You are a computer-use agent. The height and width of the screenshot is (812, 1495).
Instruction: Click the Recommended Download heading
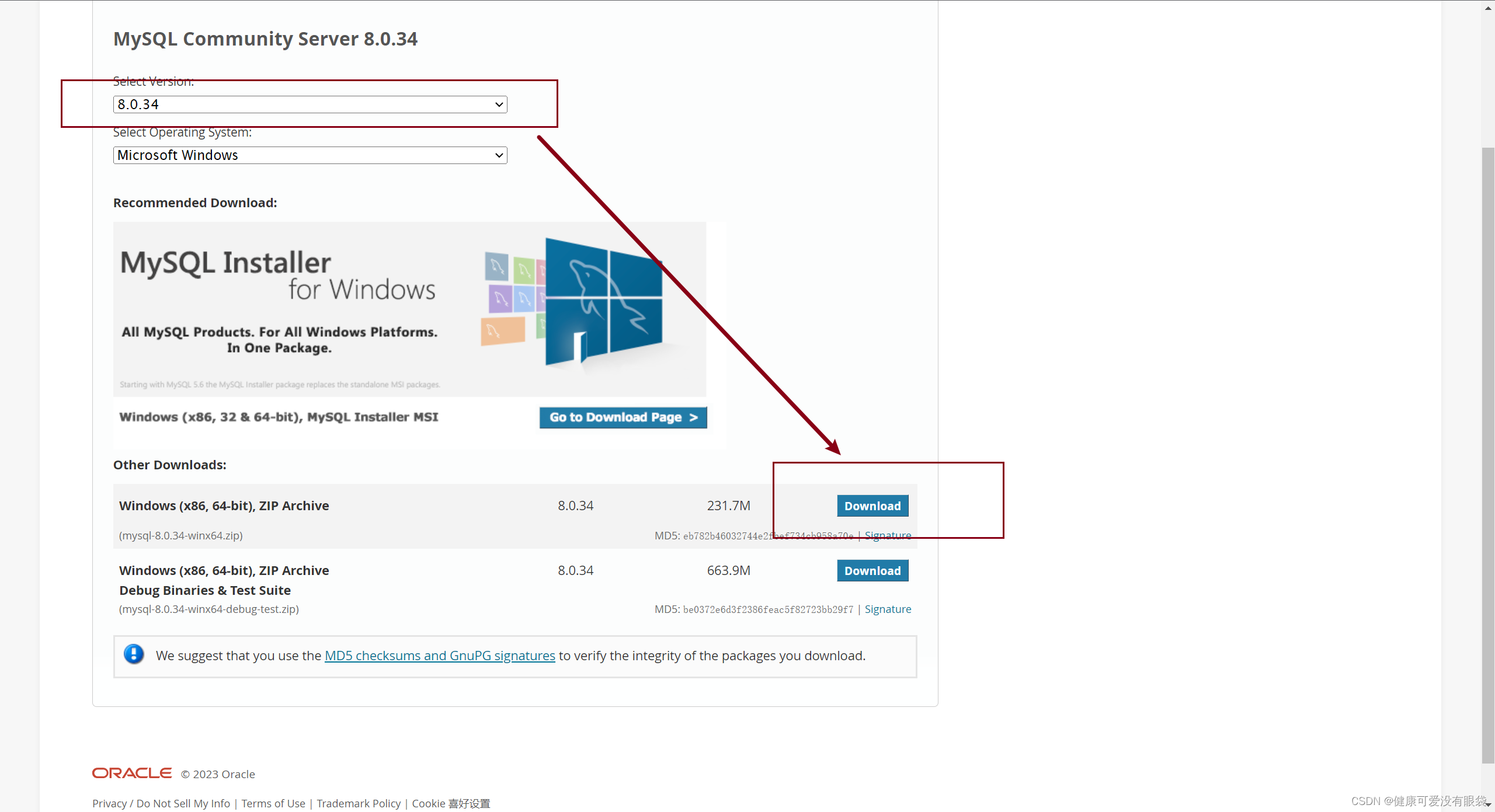click(195, 203)
